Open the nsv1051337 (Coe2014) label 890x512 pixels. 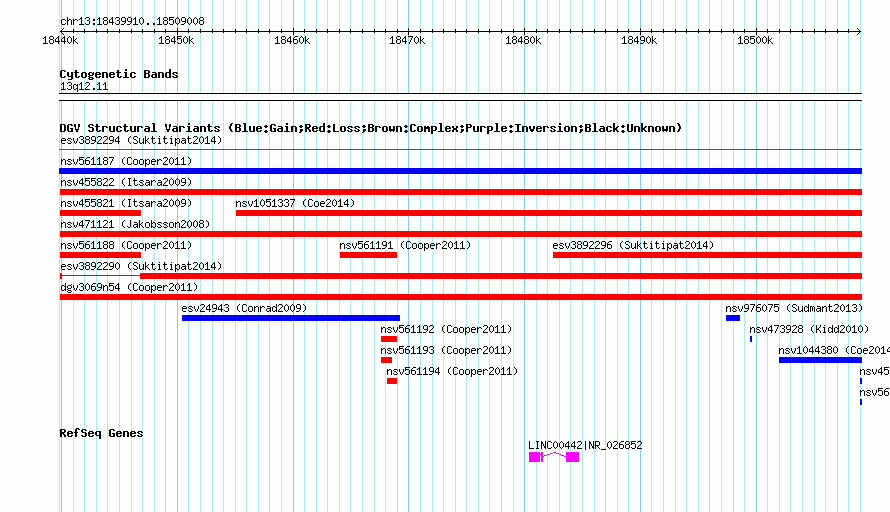click(295, 203)
